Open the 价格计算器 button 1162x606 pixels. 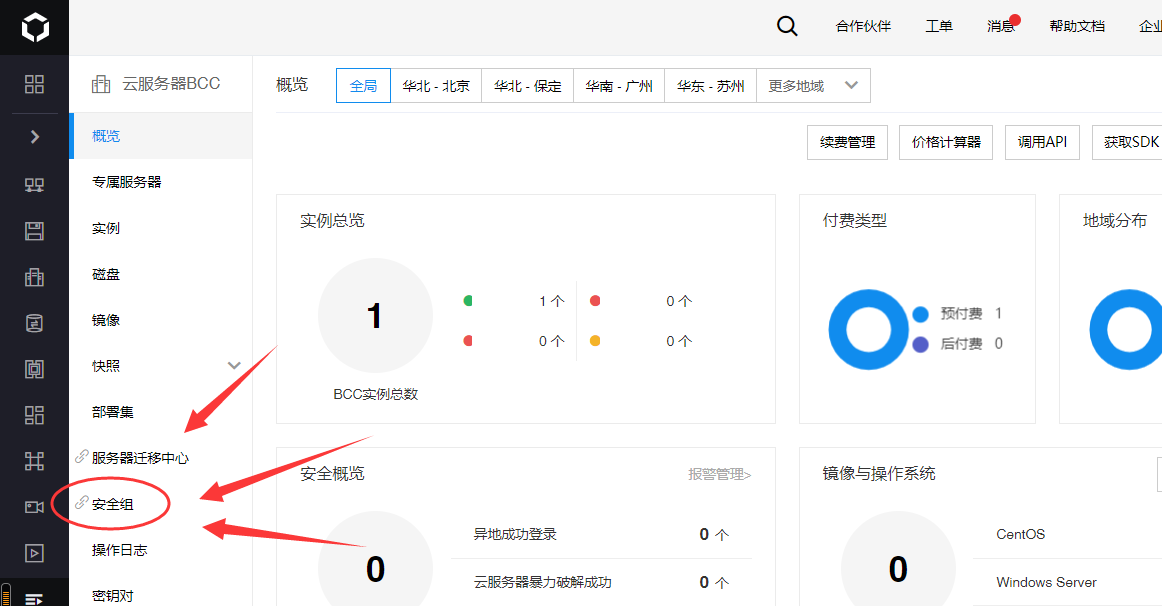click(946, 143)
